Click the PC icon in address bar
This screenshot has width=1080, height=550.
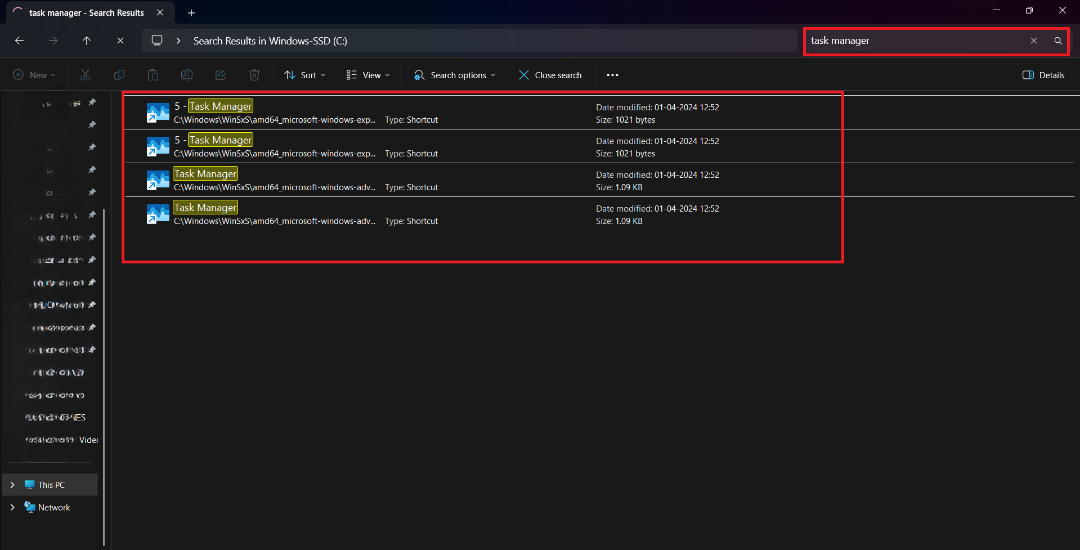point(157,41)
